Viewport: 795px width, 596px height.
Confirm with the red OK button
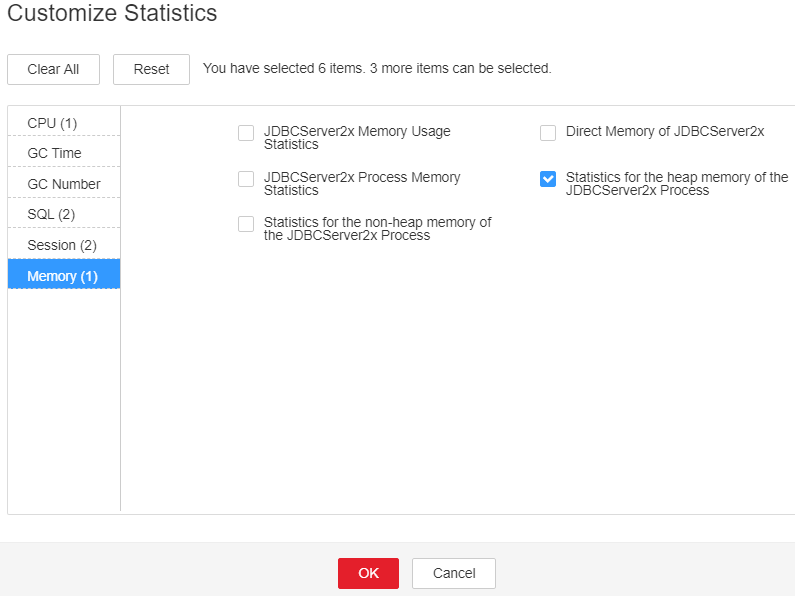coord(368,573)
